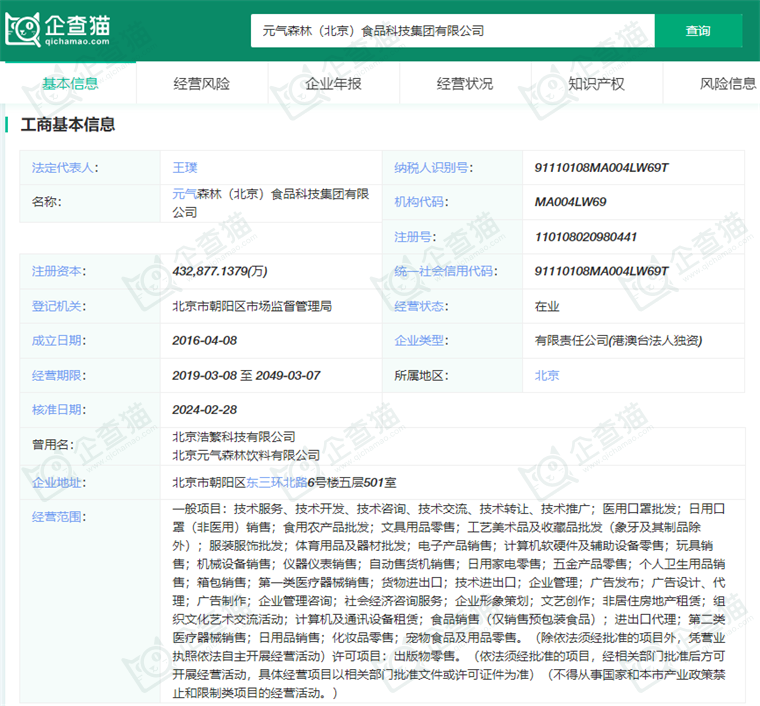
Task: Click the 经营状态 label
Action: 421,306
